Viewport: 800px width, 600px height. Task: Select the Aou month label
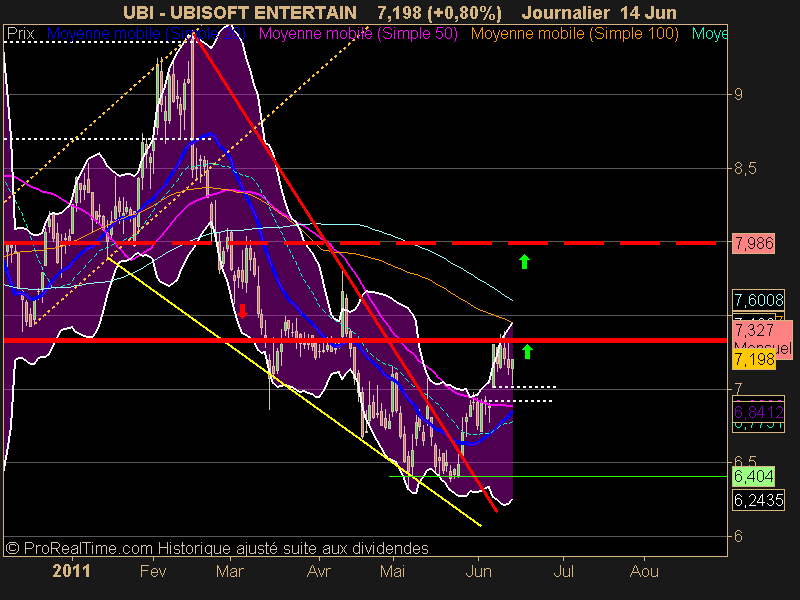644,571
